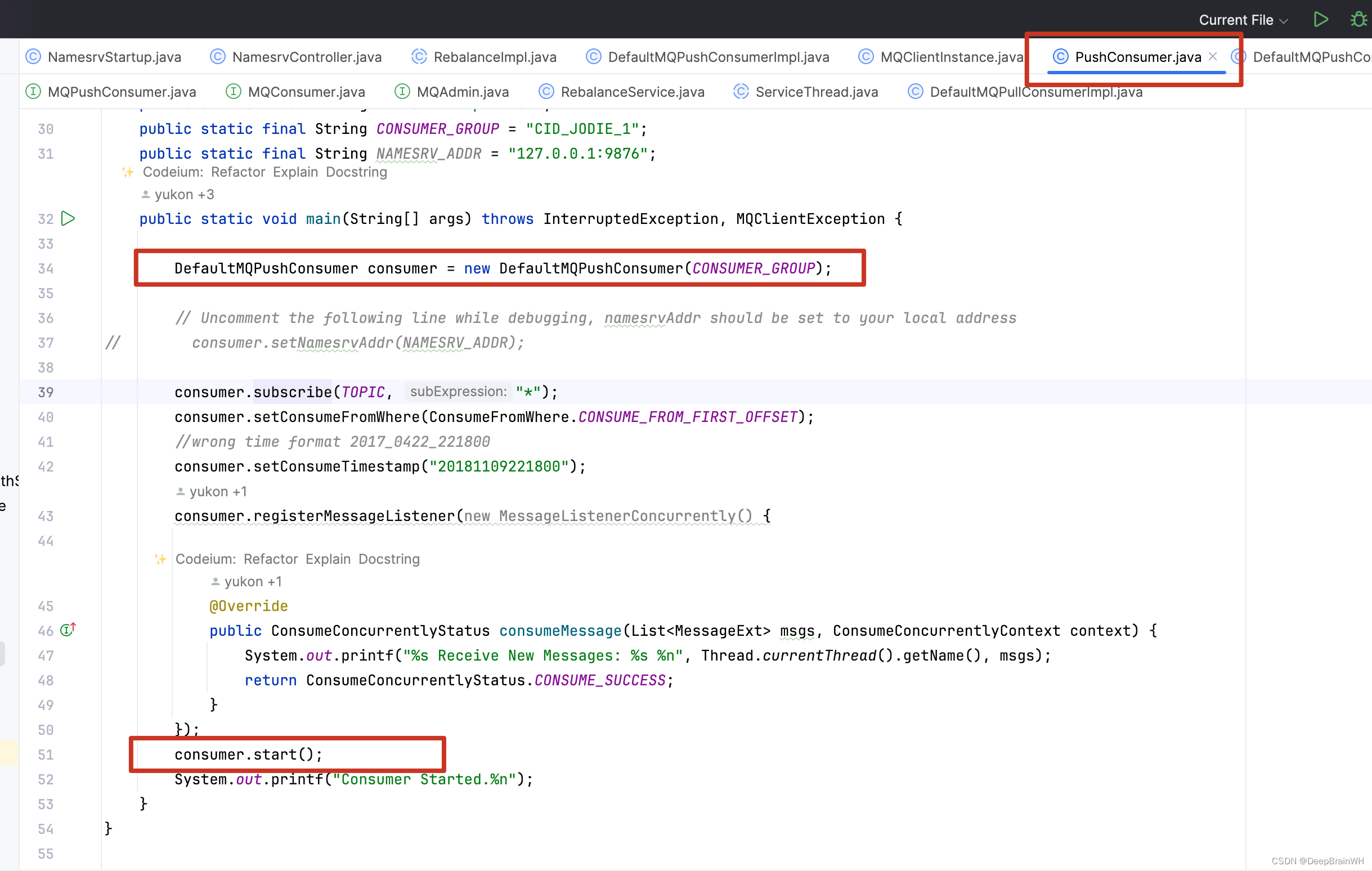Open the ServiceThread.java tab
Screen dimensions: 1372x871
pos(816,92)
